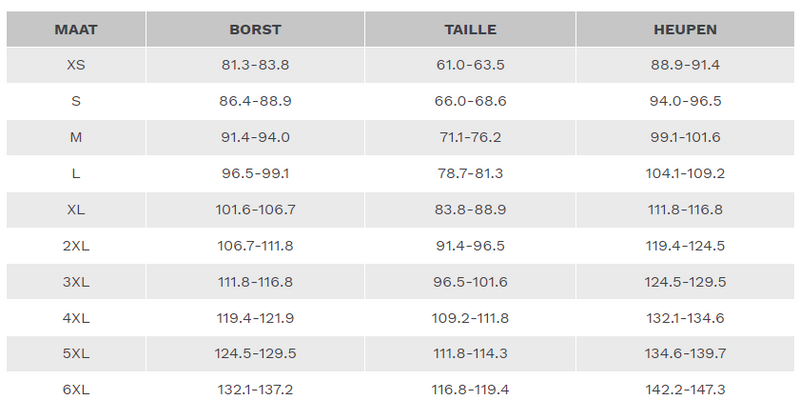Select the 5XL size row label
Viewport: 800px width, 420px height.
coord(76,353)
